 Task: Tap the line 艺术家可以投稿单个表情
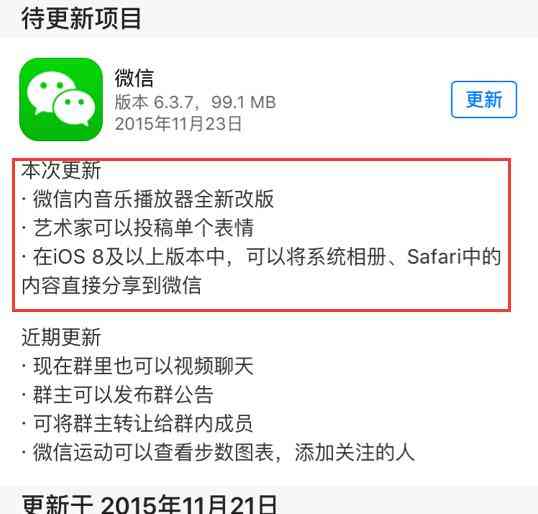[143, 227]
